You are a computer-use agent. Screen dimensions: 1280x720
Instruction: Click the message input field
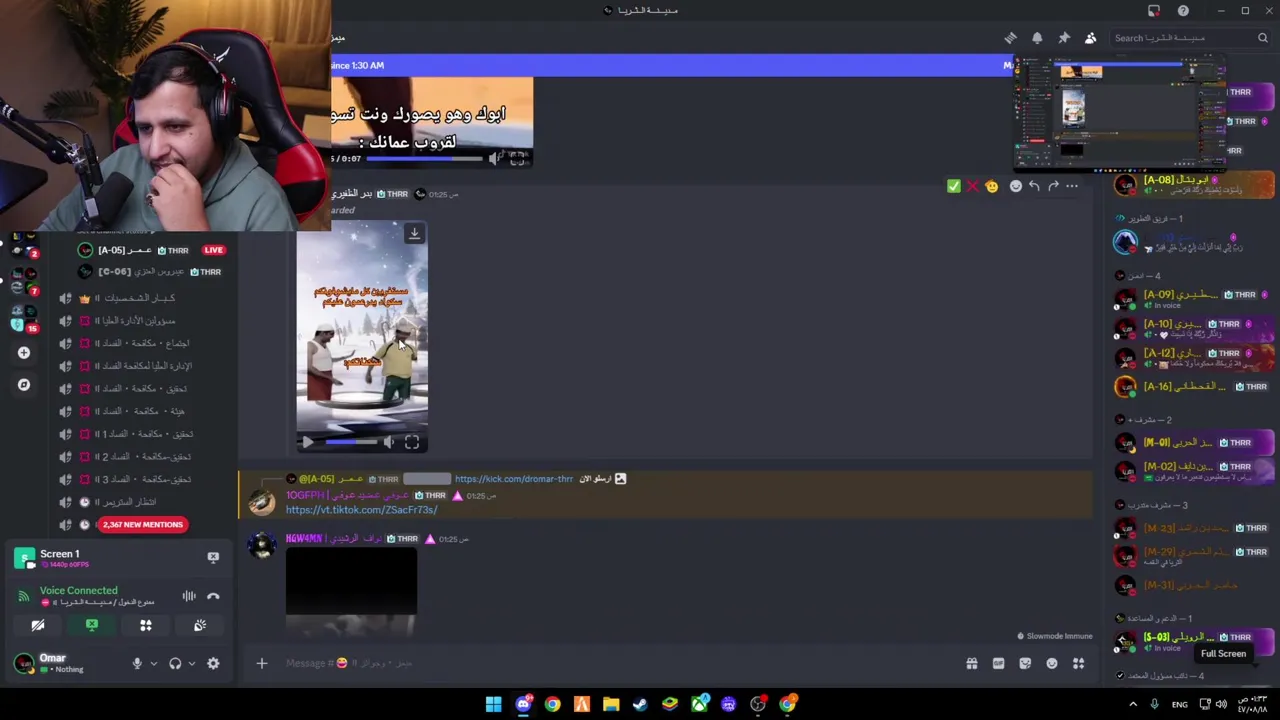[600, 663]
